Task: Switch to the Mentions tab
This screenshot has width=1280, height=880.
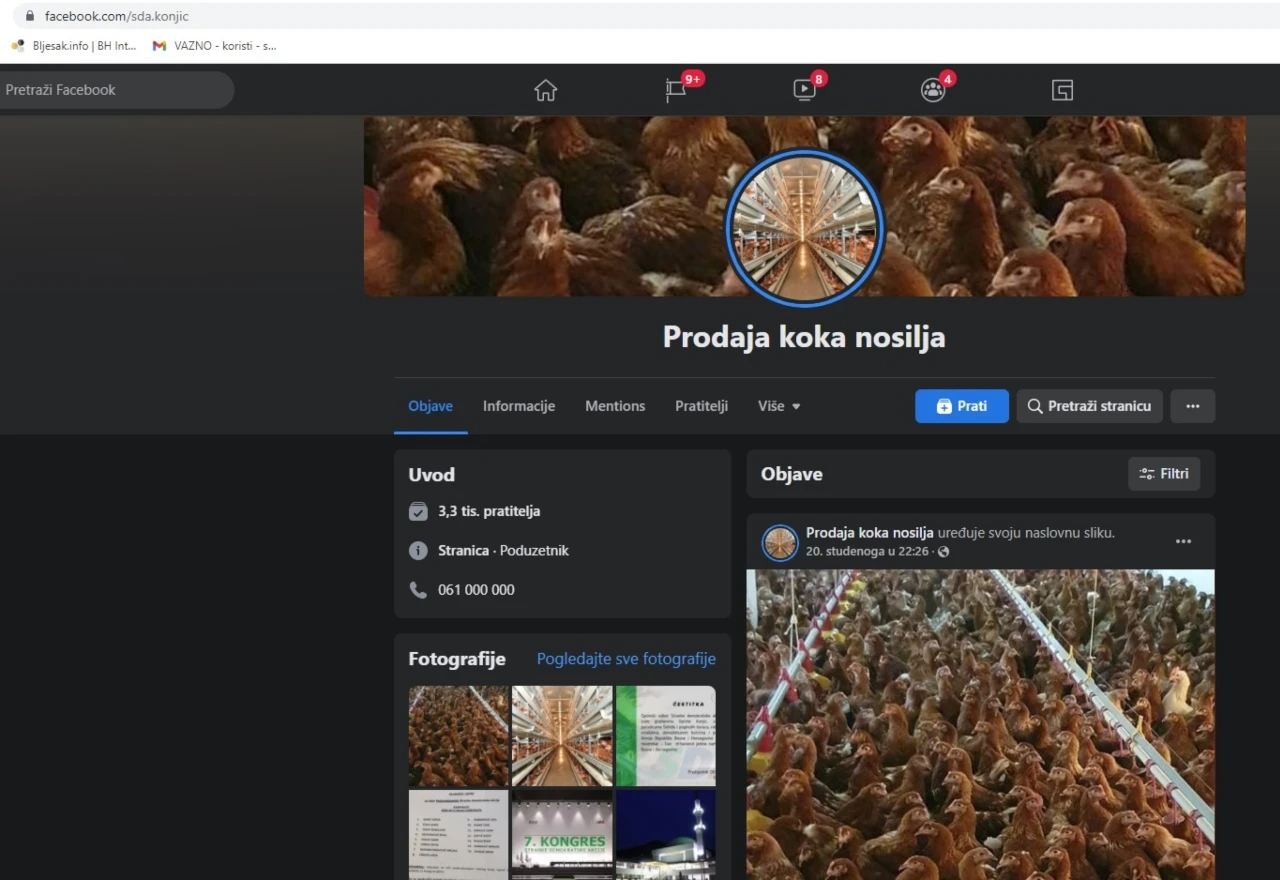Action: pos(615,406)
